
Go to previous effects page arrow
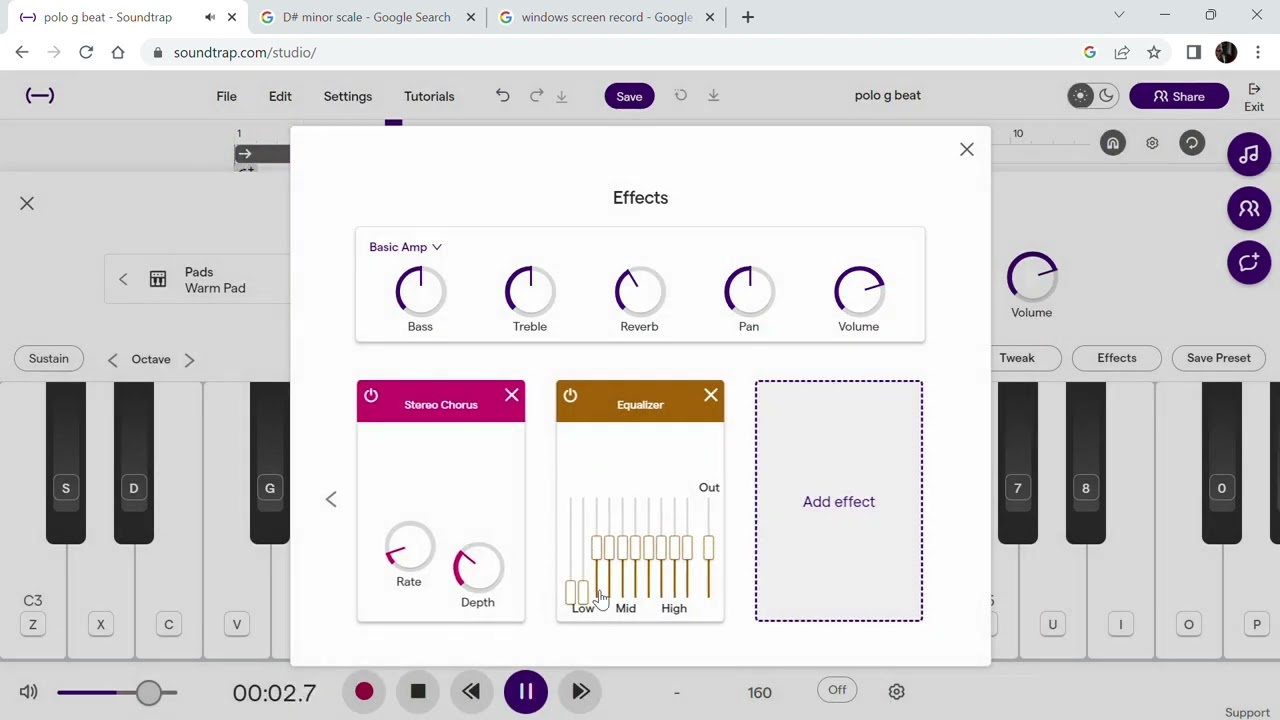tap(331, 499)
